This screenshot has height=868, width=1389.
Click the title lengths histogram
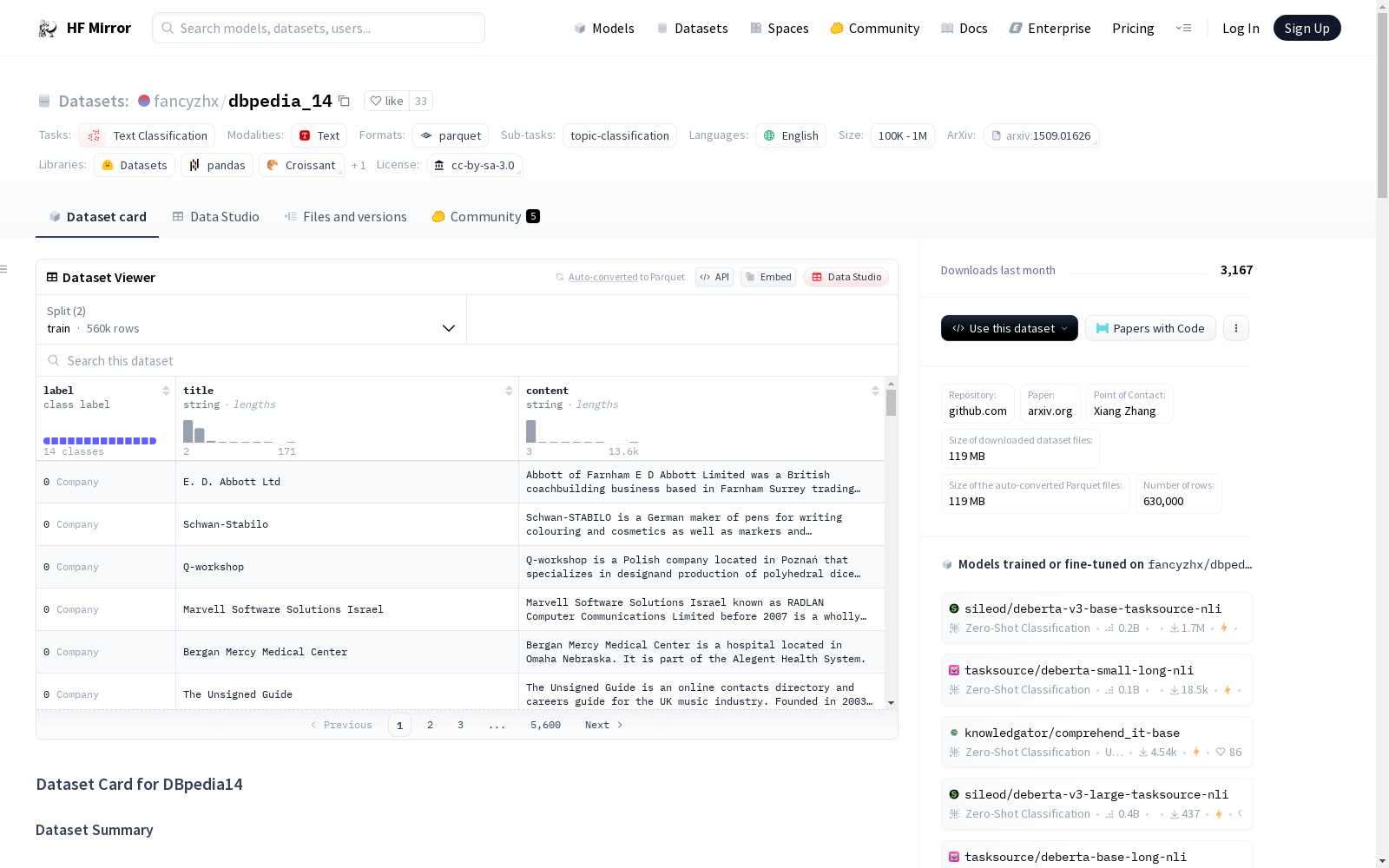coord(240,431)
